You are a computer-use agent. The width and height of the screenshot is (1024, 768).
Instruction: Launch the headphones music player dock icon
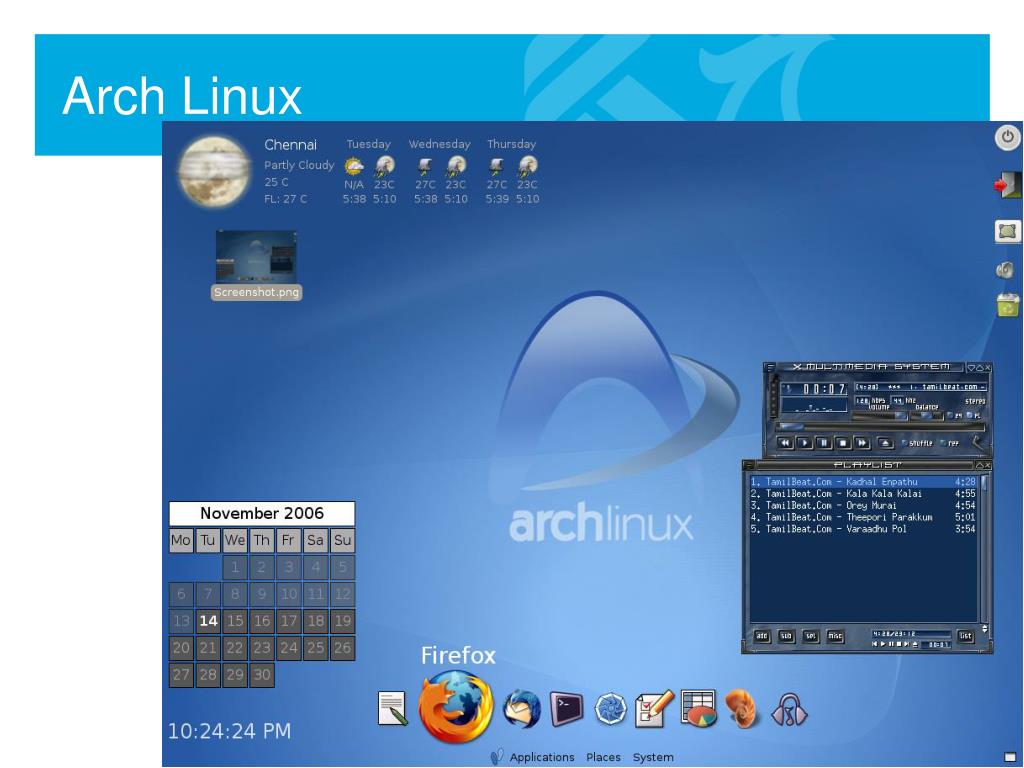789,710
